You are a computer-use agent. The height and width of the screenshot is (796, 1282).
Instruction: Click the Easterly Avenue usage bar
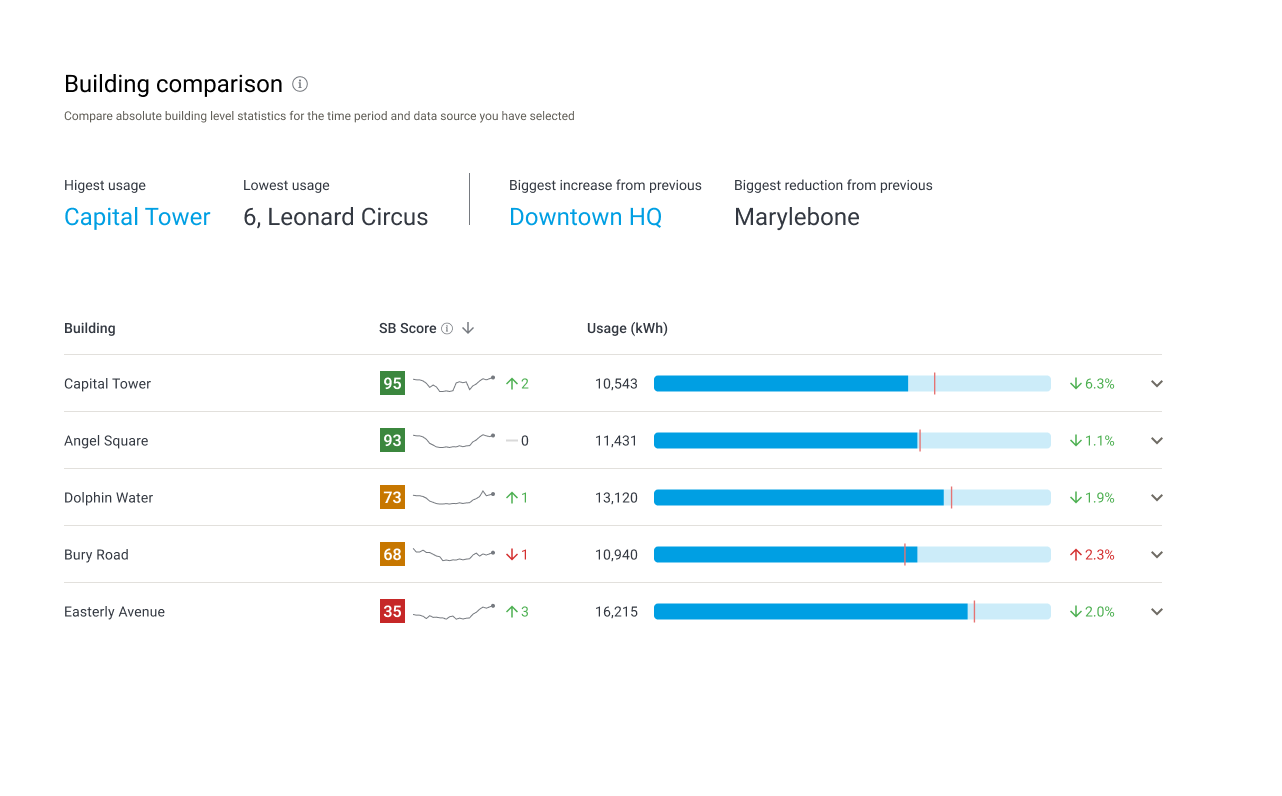tap(852, 611)
